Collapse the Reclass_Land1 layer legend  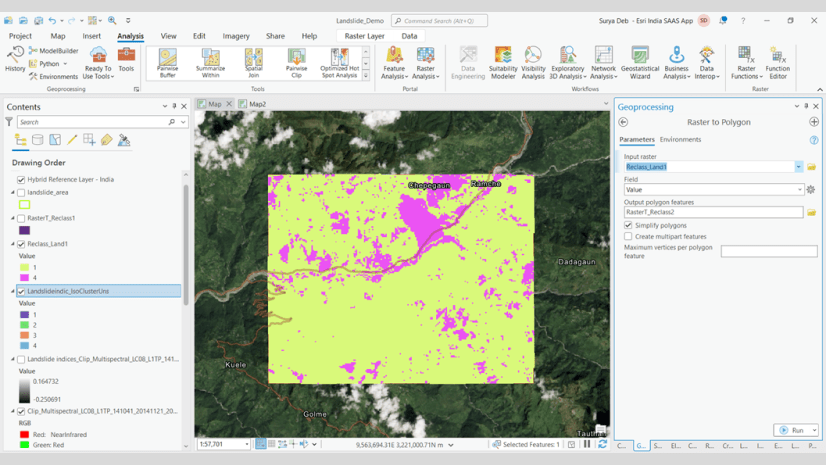tap(13, 244)
